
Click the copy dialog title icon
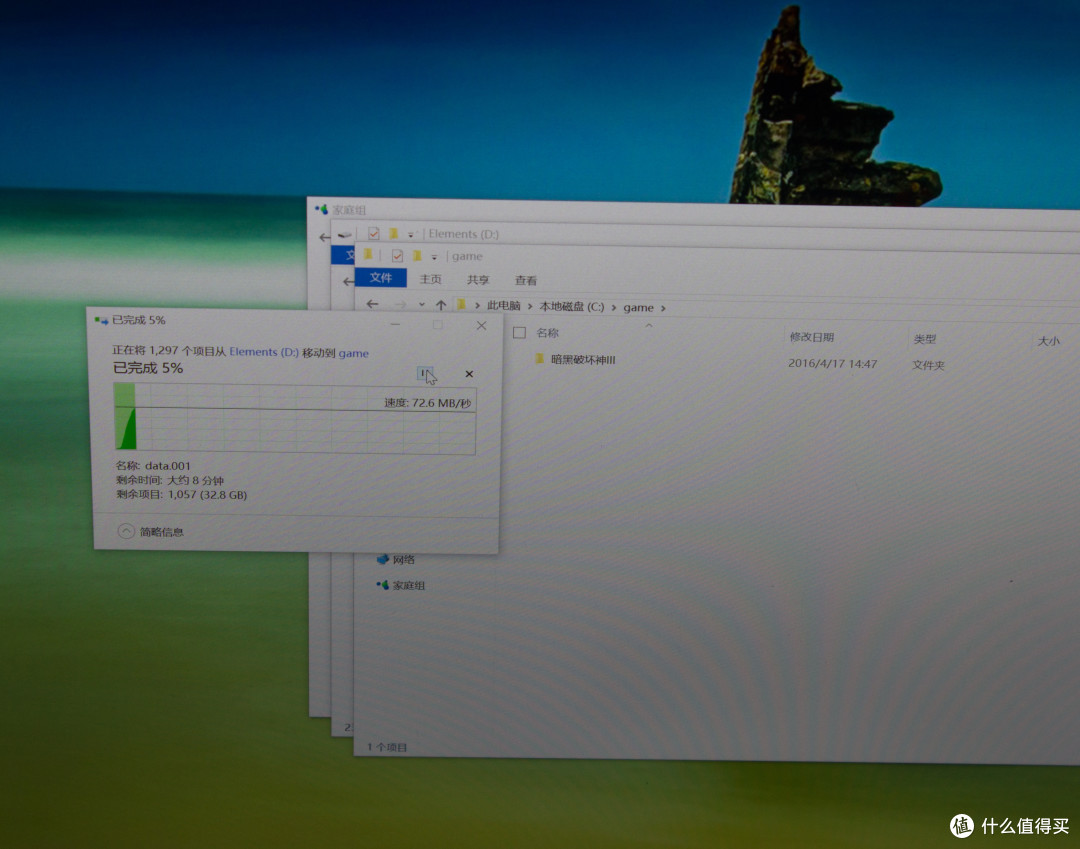coord(102,320)
